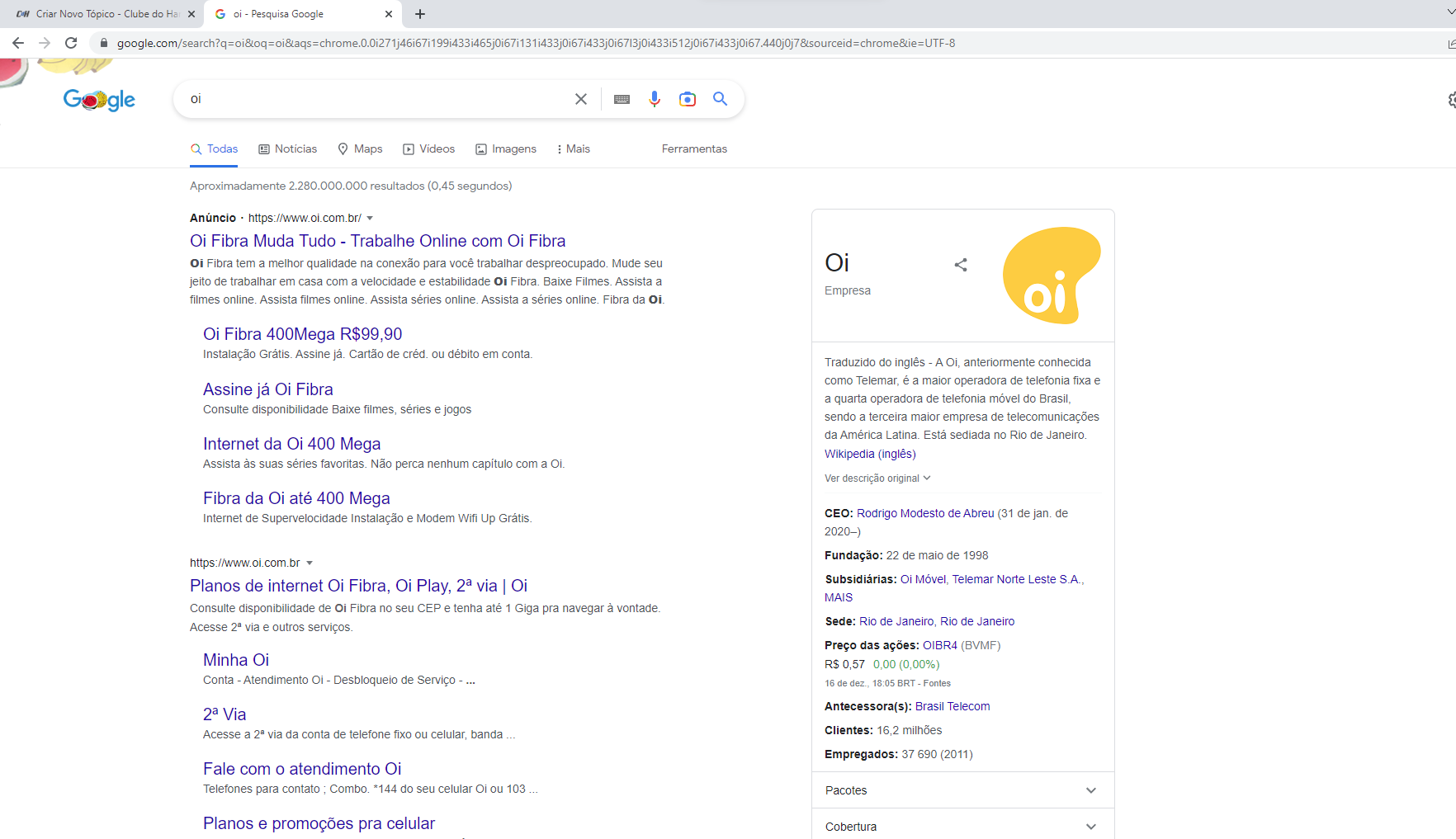Switch to the Imagens tab
1456x839 pixels.
(506, 148)
